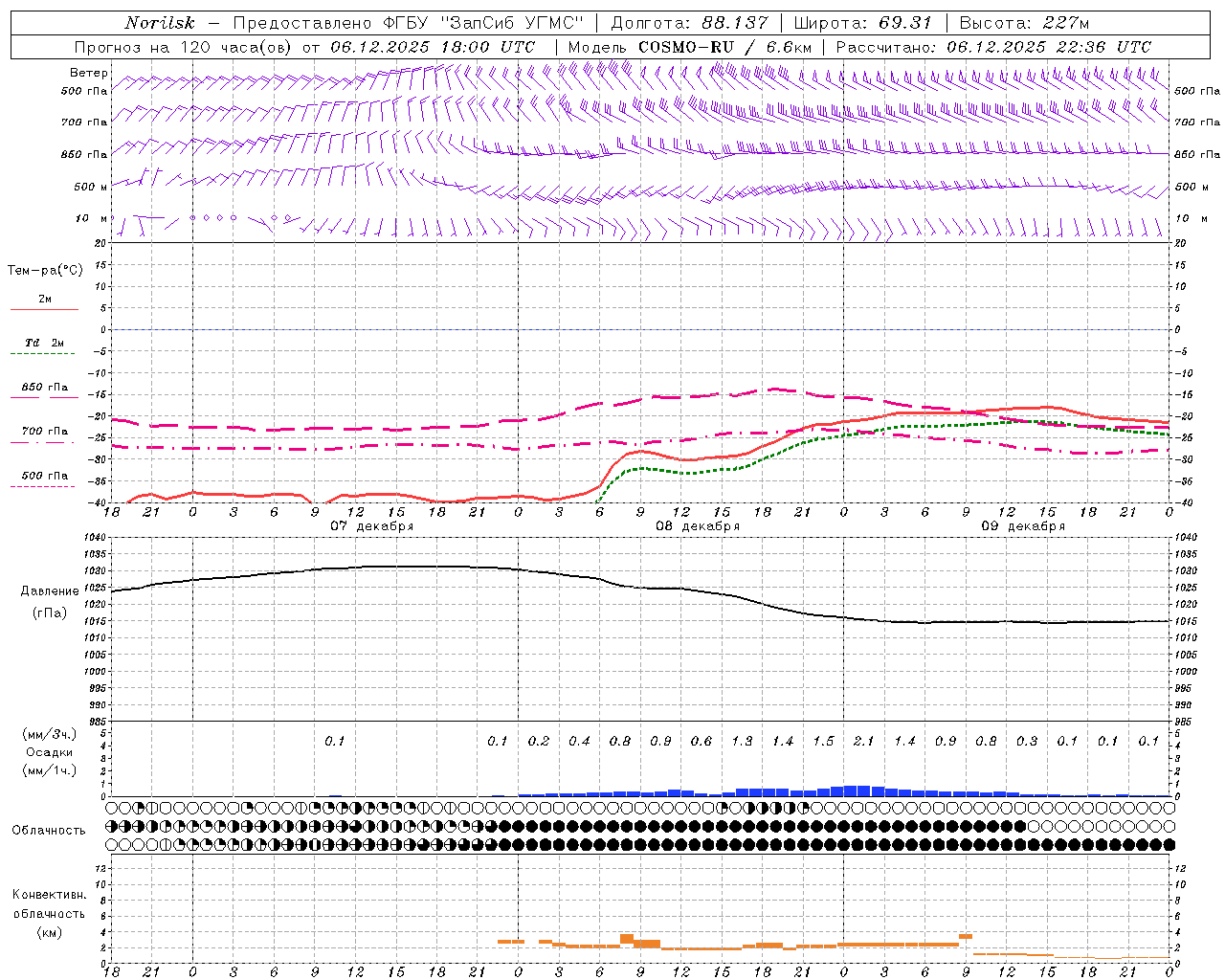1225x980 pixels.
Task: Click the 850 гПа temperature legend entry
Action: click(x=45, y=388)
